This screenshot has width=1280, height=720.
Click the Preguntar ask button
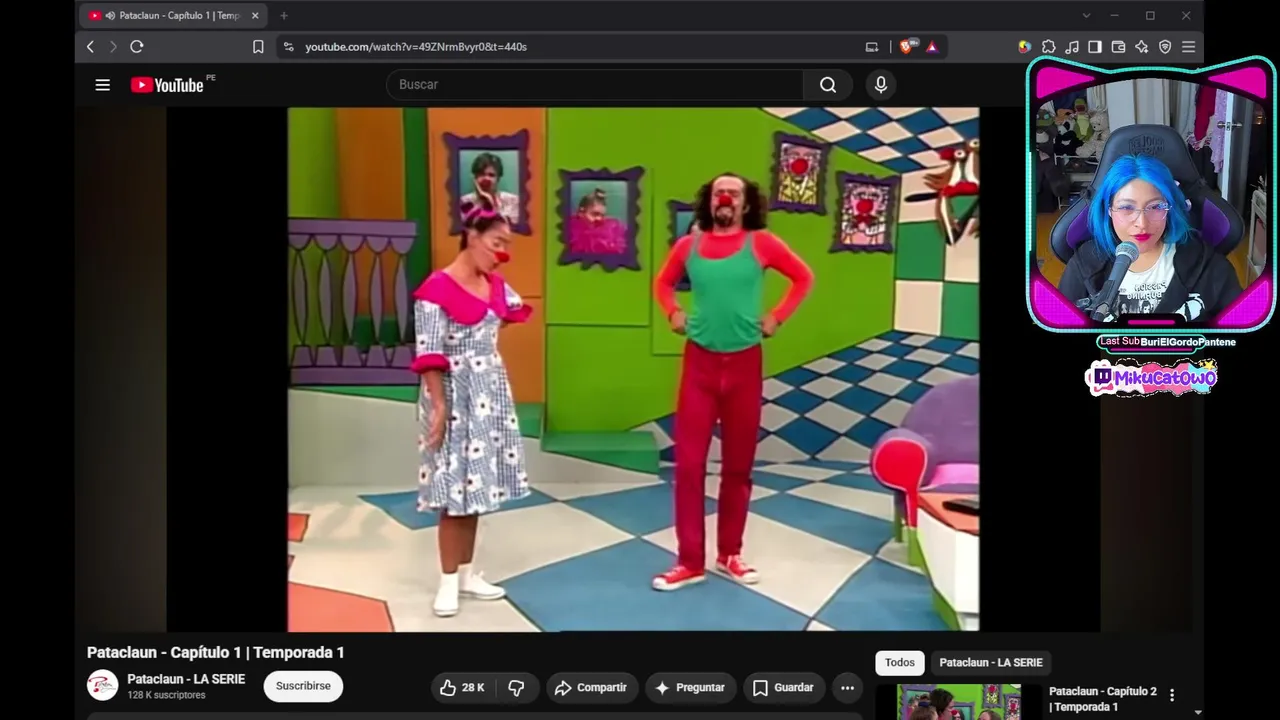coord(689,688)
